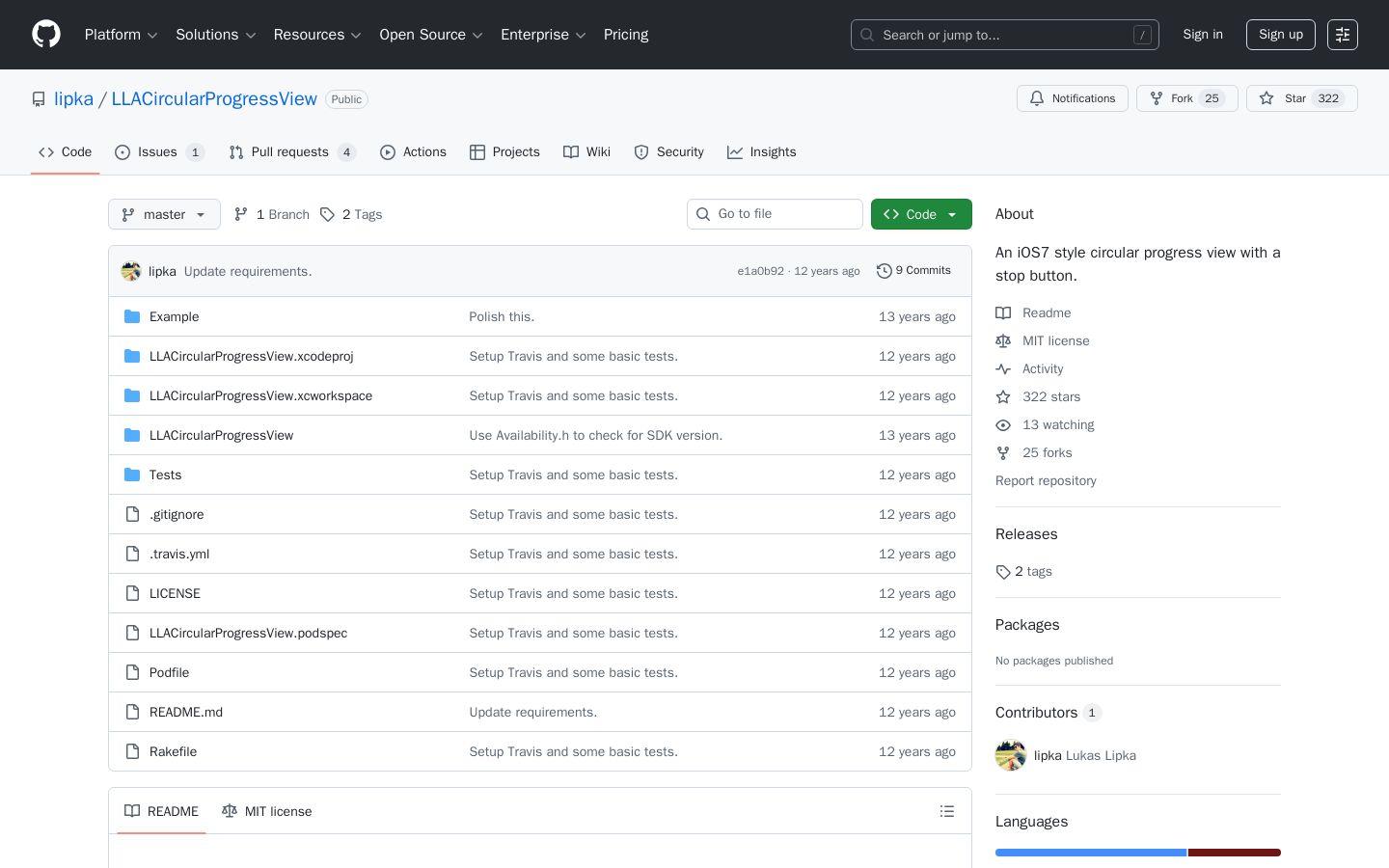Expand the Enterprise menu
Image resolution: width=1389 pixels, height=868 pixels.
pyautogui.click(x=543, y=35)
